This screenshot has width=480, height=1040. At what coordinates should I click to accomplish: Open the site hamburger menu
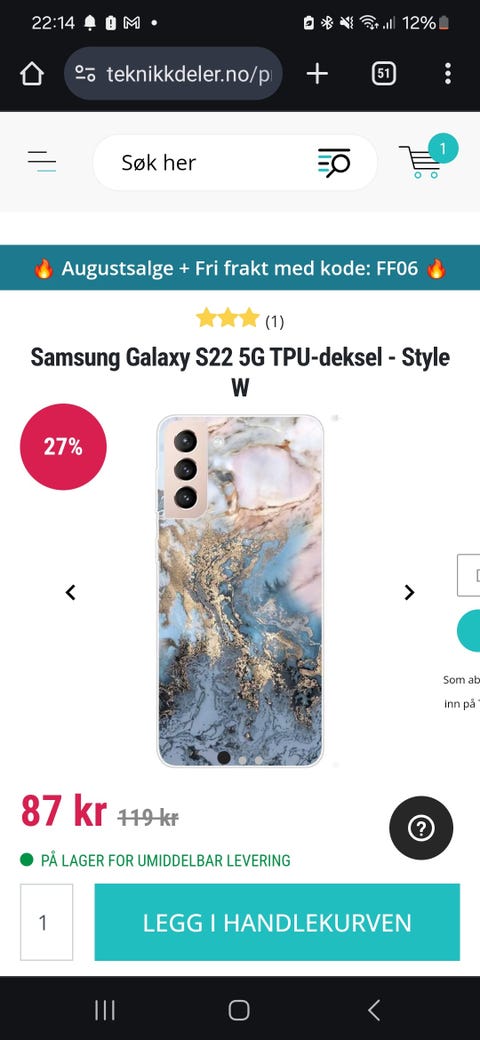click(x=42, y=161)
